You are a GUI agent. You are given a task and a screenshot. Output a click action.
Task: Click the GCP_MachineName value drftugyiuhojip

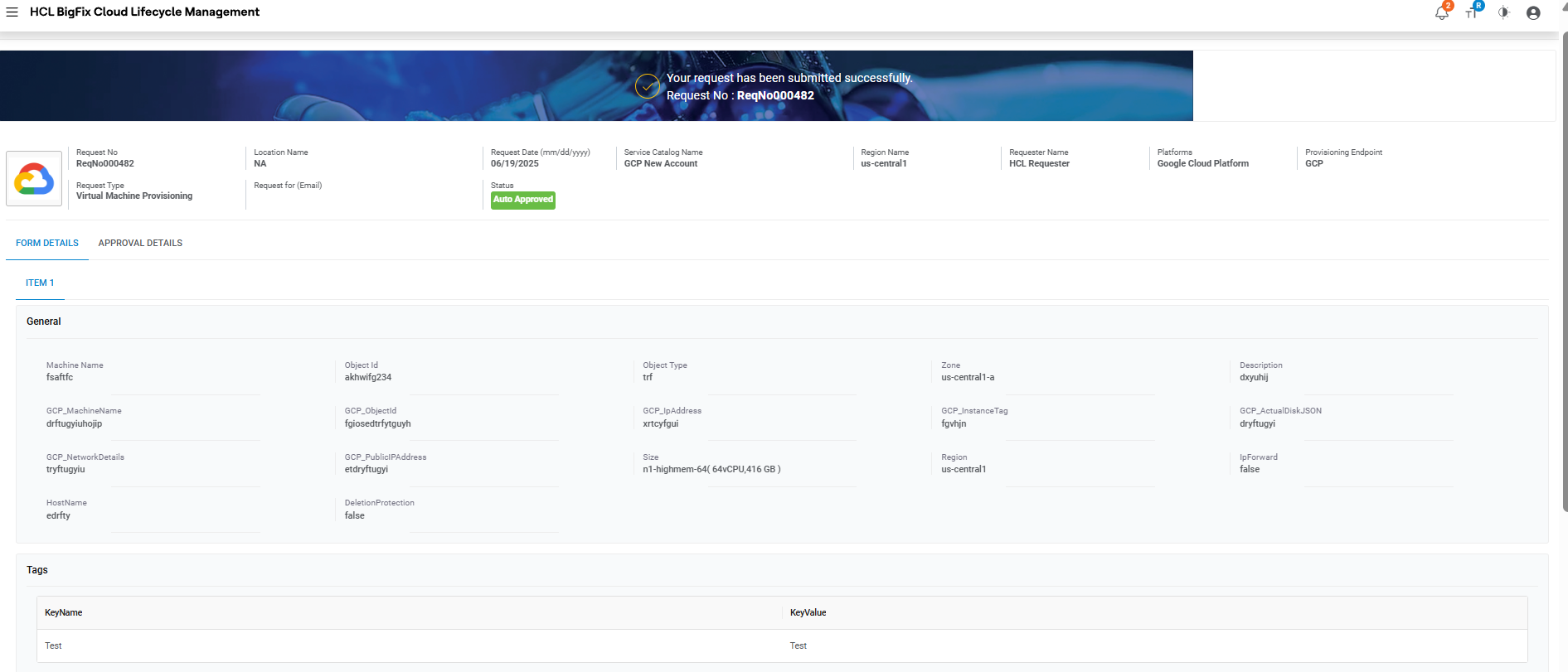tap(75, 424)
